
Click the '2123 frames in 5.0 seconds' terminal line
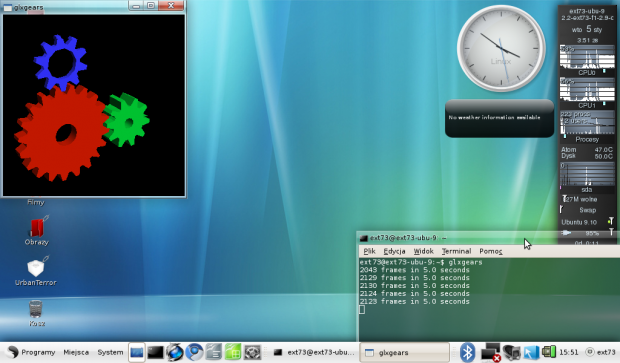point(414,302)
